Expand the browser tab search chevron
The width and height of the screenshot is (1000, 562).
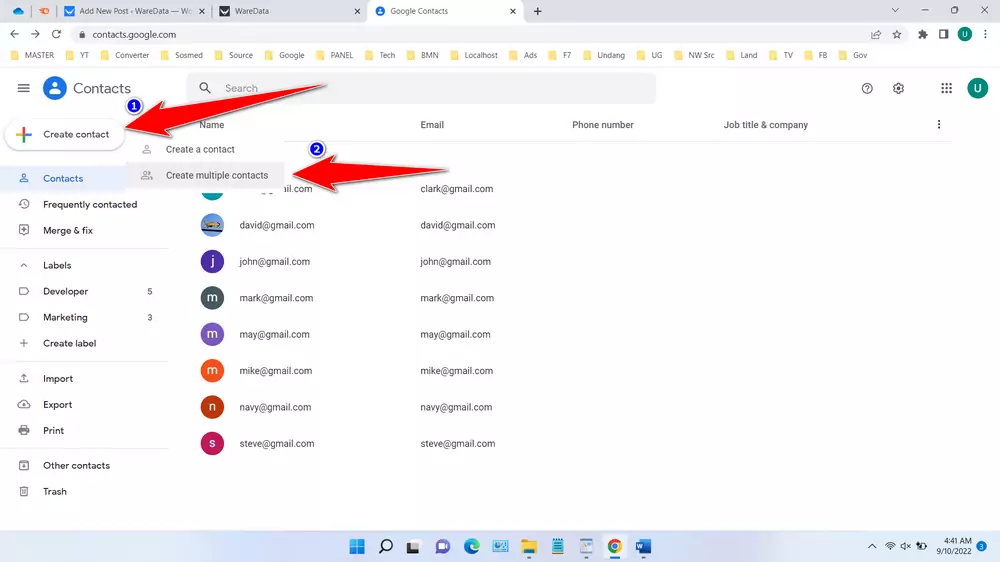894,11
